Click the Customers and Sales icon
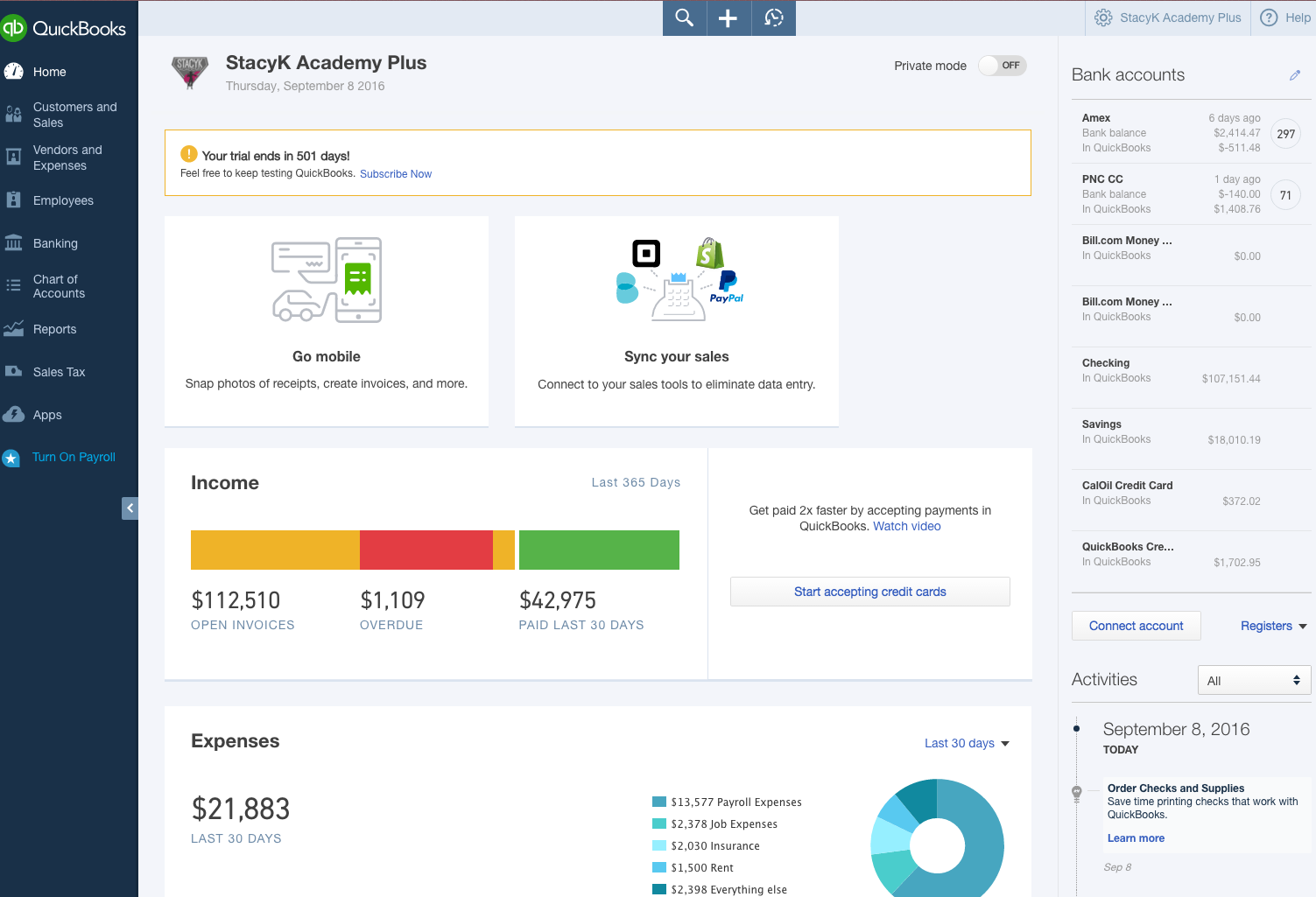 (x=13, y=115)
